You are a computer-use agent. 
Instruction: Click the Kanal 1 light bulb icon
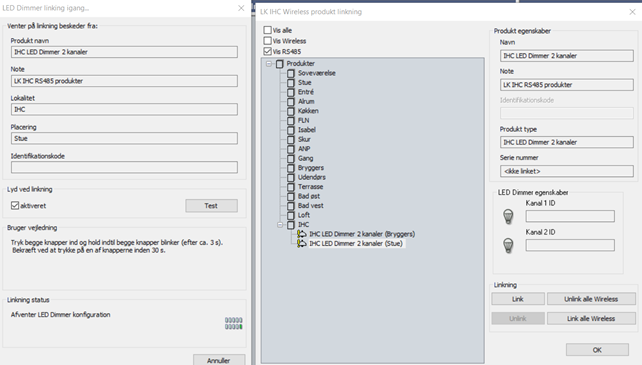tap(508, 216)
